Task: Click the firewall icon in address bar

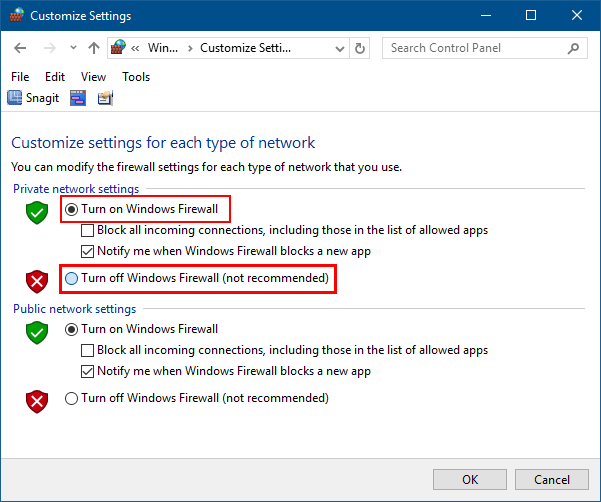Action: coord(119,48)
